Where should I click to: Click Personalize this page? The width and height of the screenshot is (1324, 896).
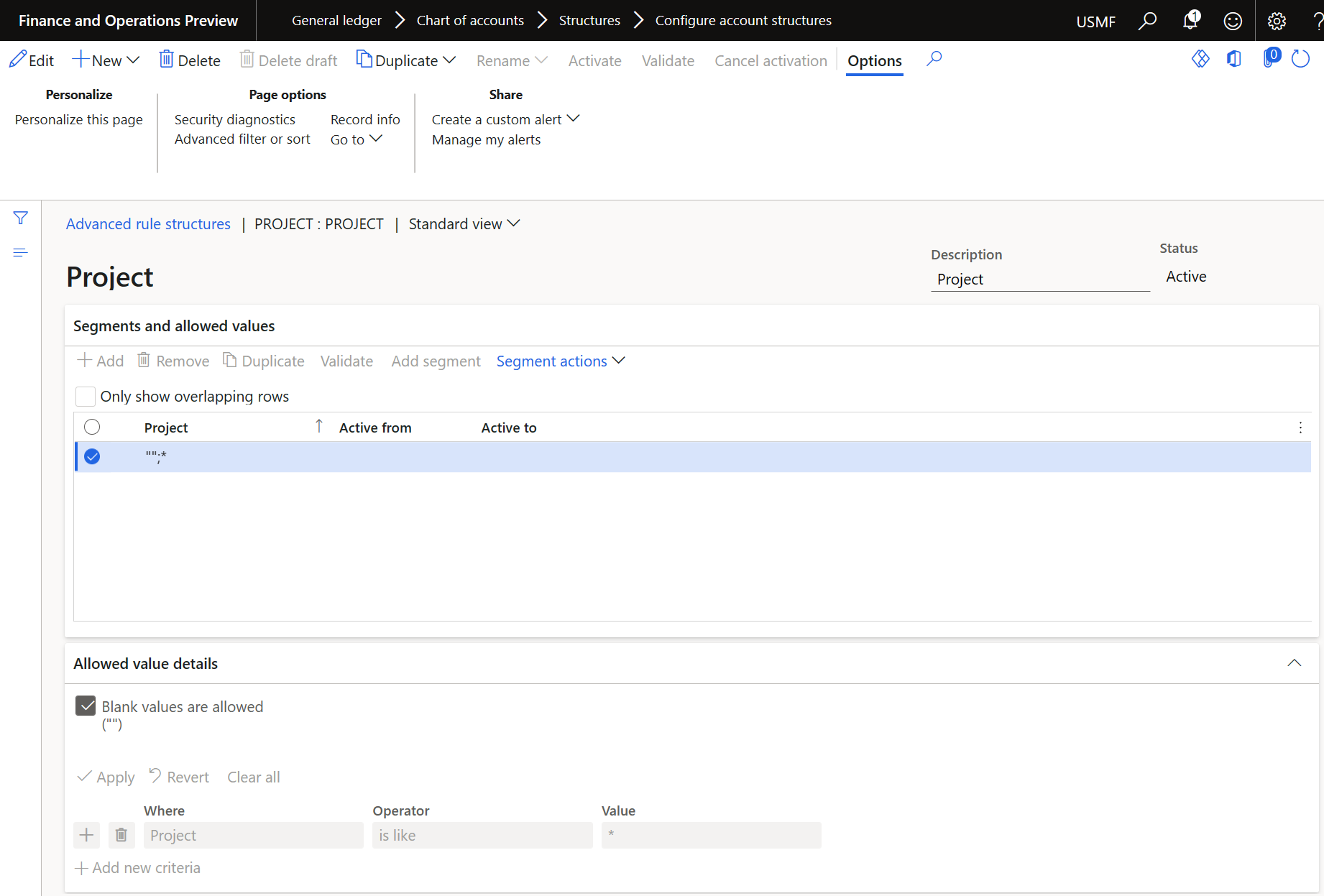click(79, 119)
